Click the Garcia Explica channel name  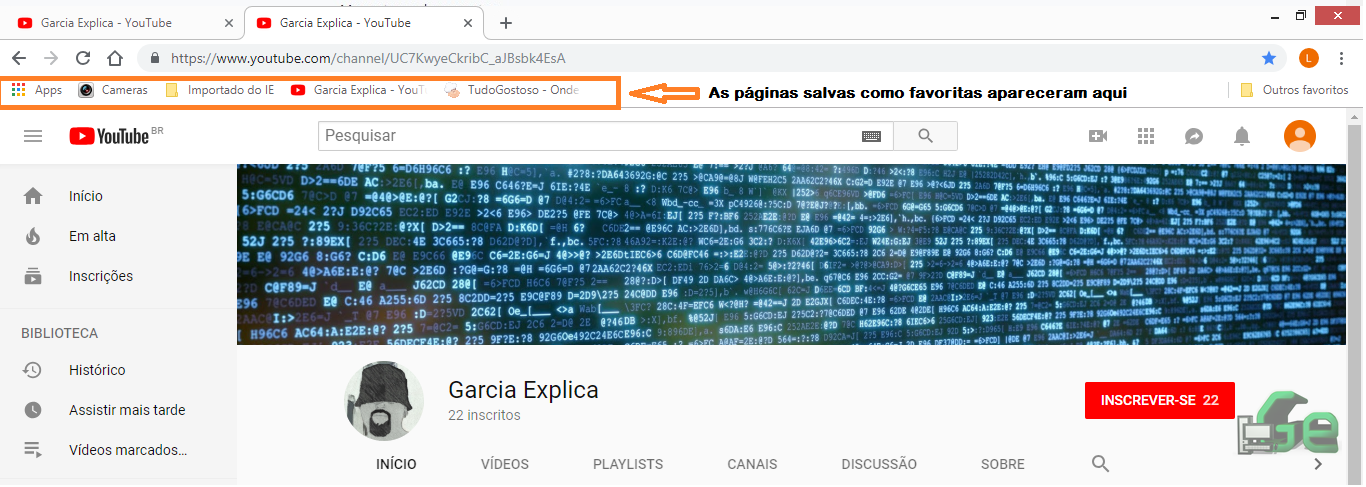click(523, 389)
